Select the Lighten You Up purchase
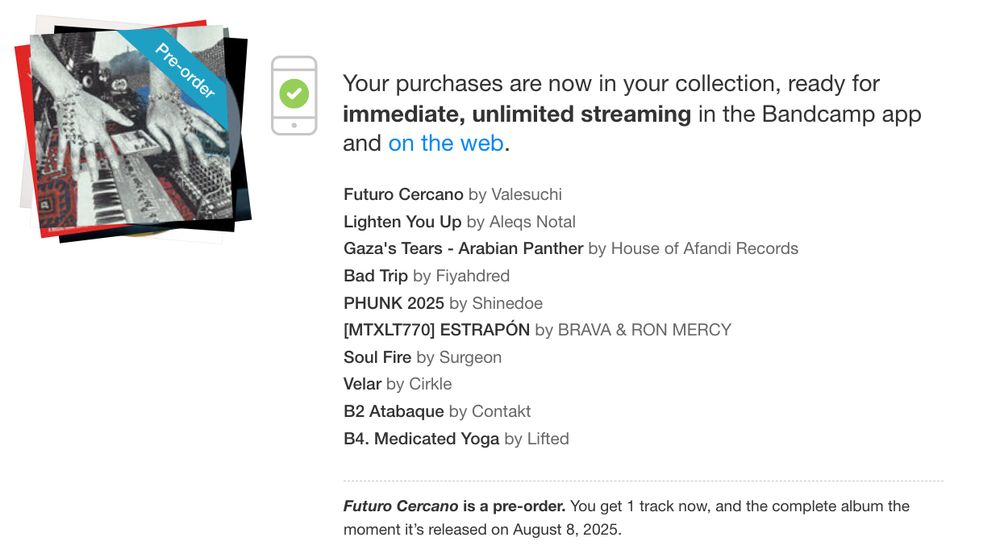The height and width of the screenshot is (558, 1000). coord(402,221)
